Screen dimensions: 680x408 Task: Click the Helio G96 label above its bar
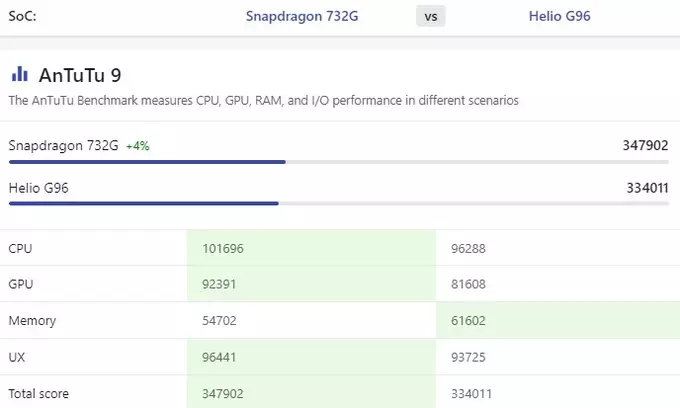(39, 188)
